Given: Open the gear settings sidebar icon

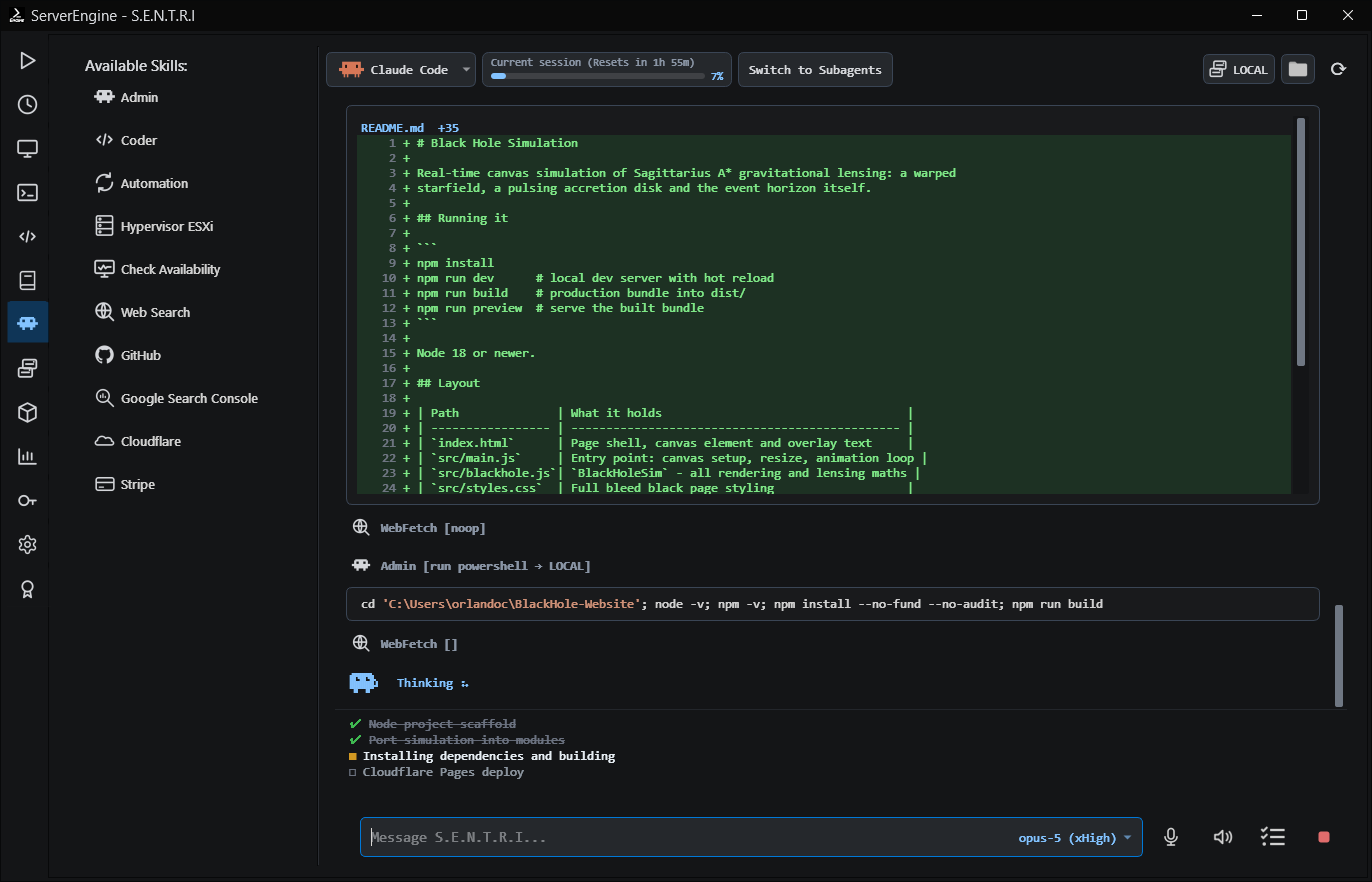Looking at the screenshot, I should tap(28, 545).
